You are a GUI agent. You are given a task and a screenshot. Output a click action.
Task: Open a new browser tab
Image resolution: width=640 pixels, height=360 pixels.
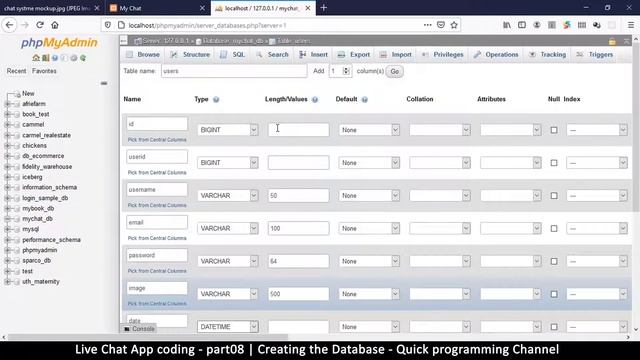coord(324,8)
